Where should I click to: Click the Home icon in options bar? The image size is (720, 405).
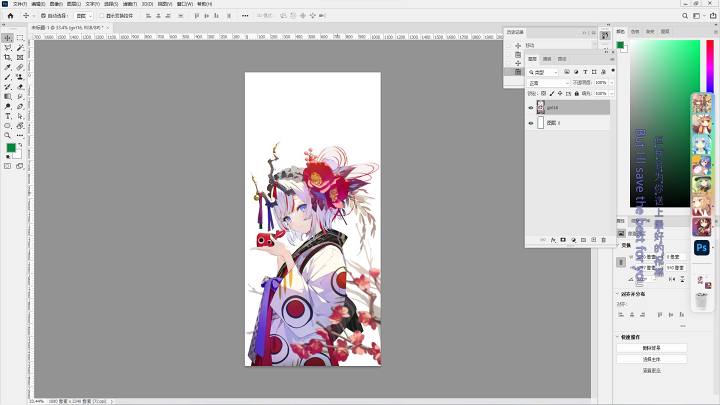[x=11, y=16]
